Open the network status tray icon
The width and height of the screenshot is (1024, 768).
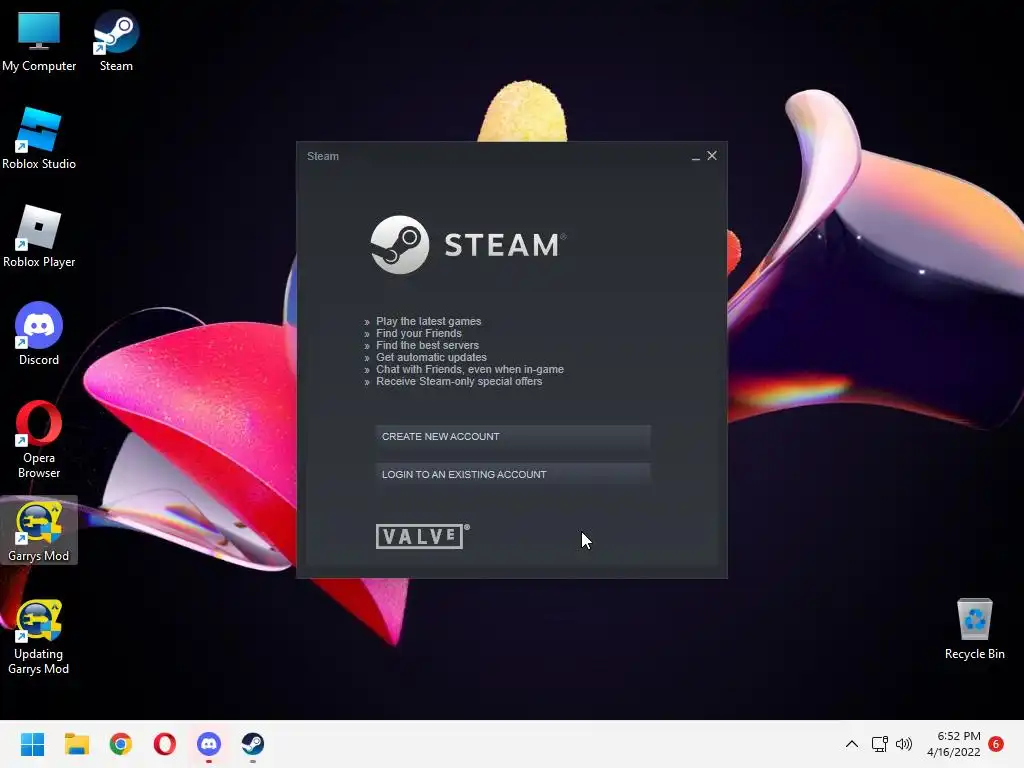tap(880, 744)
